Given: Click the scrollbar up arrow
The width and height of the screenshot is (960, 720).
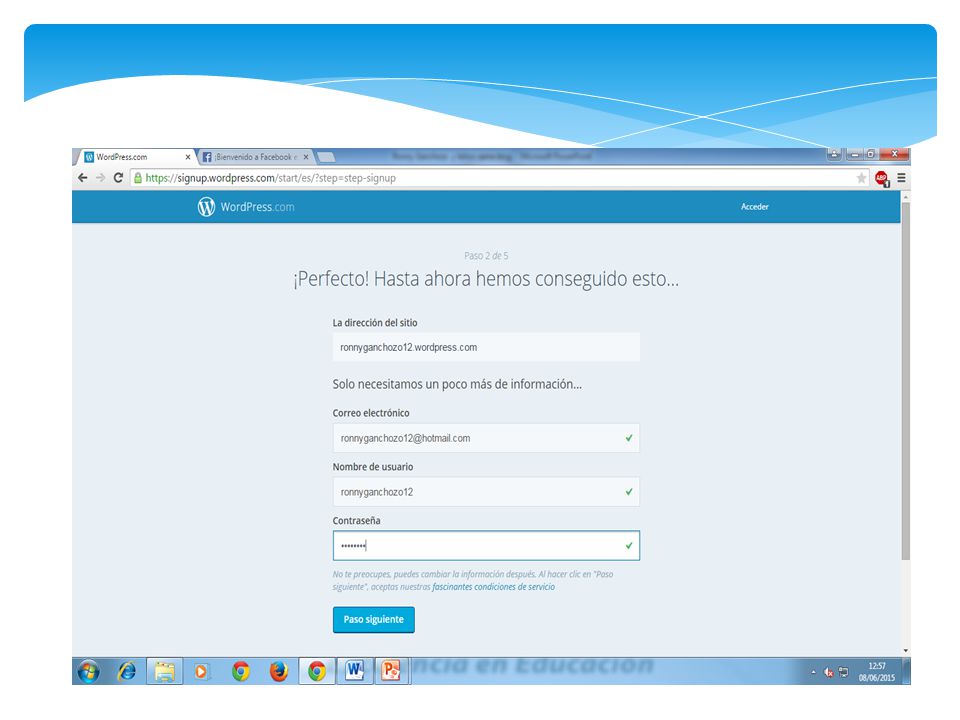Looking at the screenshot, I should [906, 196].
